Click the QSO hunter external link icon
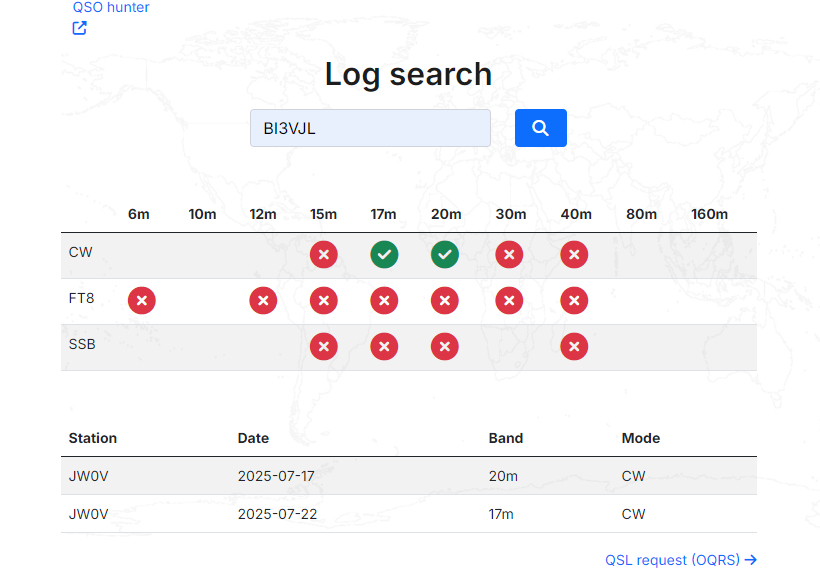 (80, 28)
